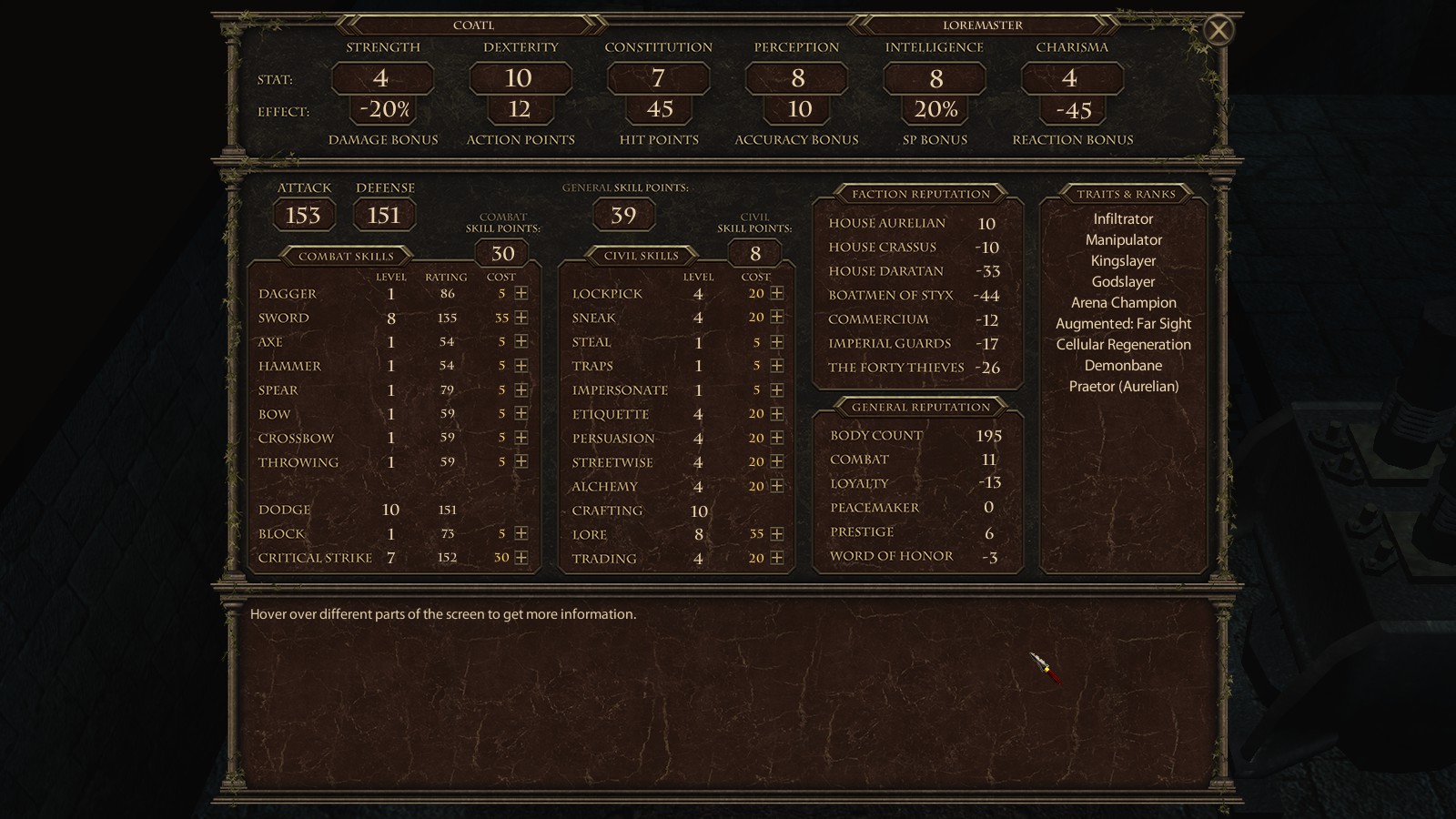The height and width of the screenshot is (819, 1456).
Task: Click the Word of Honor entry
Action: pyautogui.click(x=915, y=555)
